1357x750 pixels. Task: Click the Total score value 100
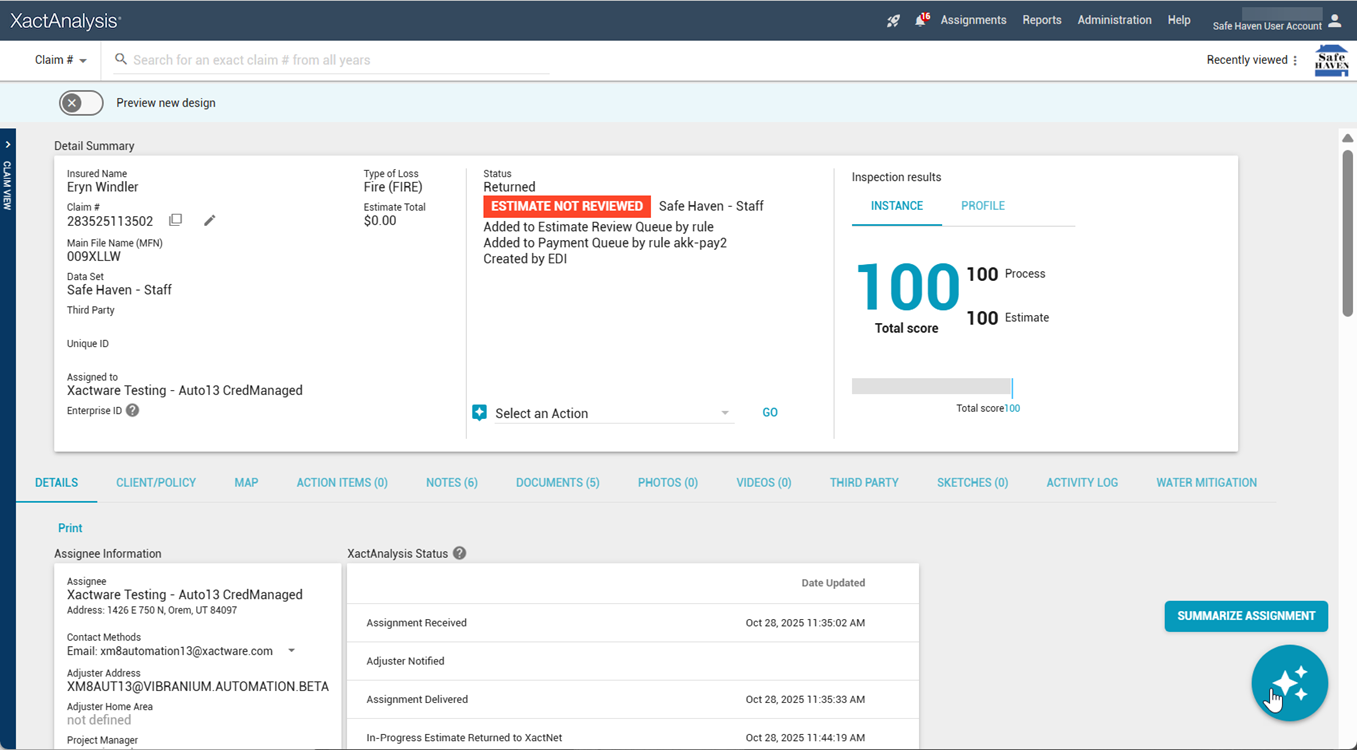click(907, 288)
